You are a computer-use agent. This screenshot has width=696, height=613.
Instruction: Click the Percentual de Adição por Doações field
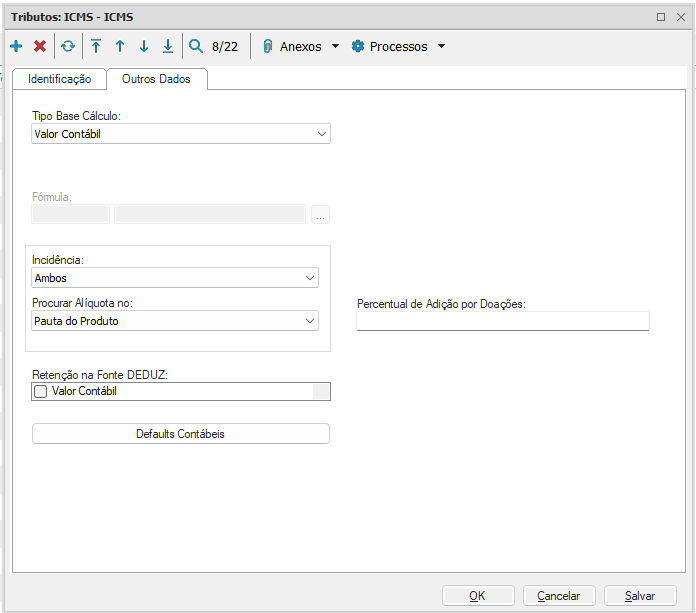pos(502,321)
